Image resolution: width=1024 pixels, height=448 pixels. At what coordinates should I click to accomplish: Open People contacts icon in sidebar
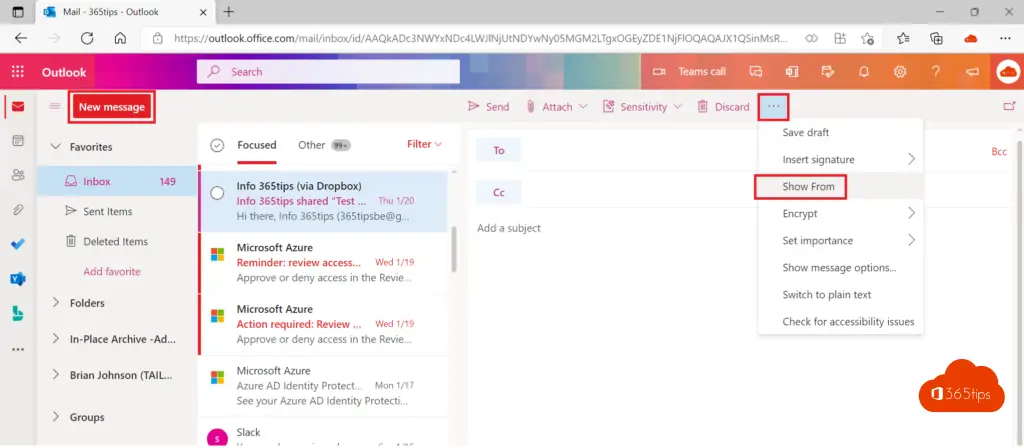(17, 175)
